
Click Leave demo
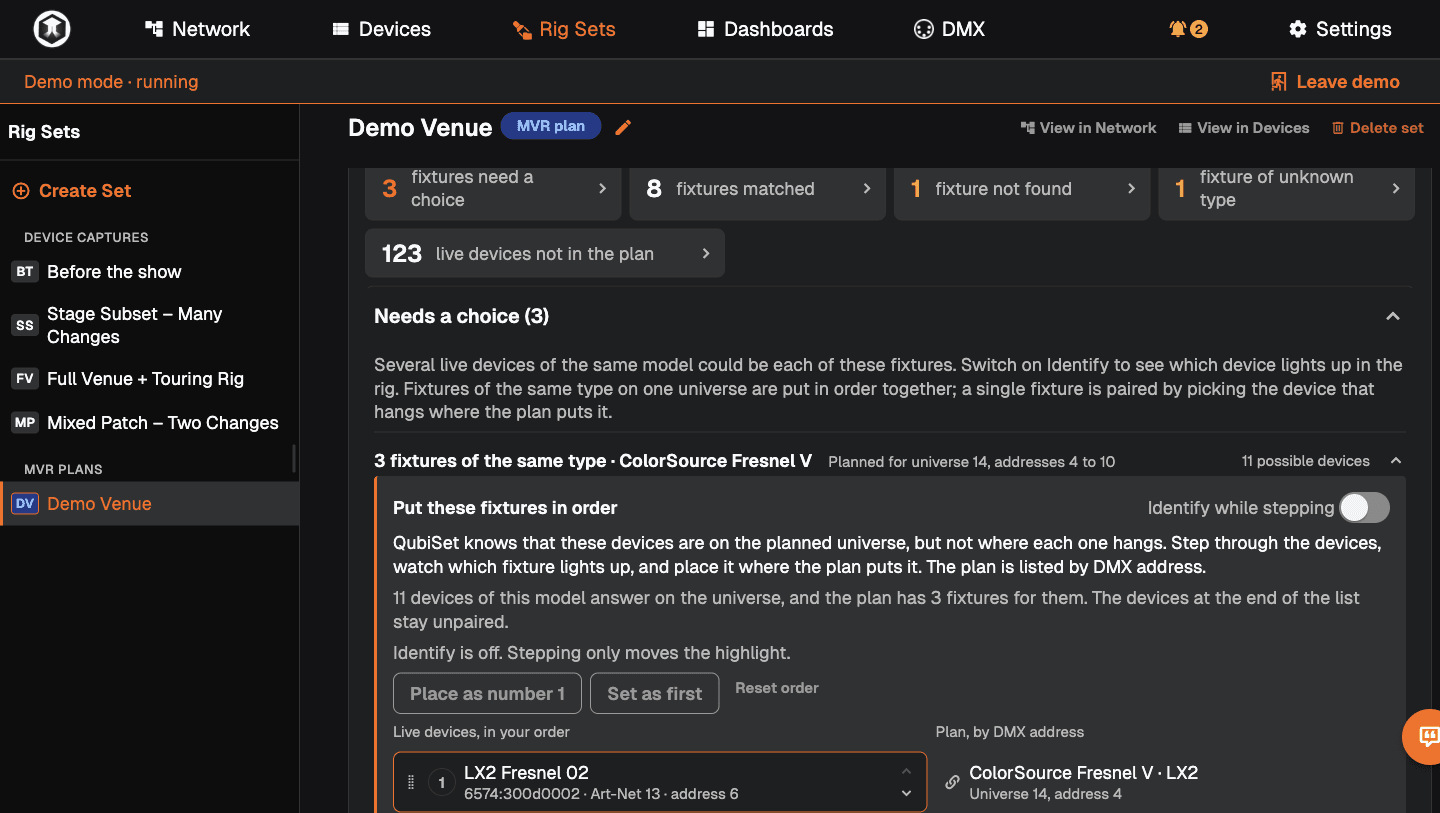(x=1334, y=82)
